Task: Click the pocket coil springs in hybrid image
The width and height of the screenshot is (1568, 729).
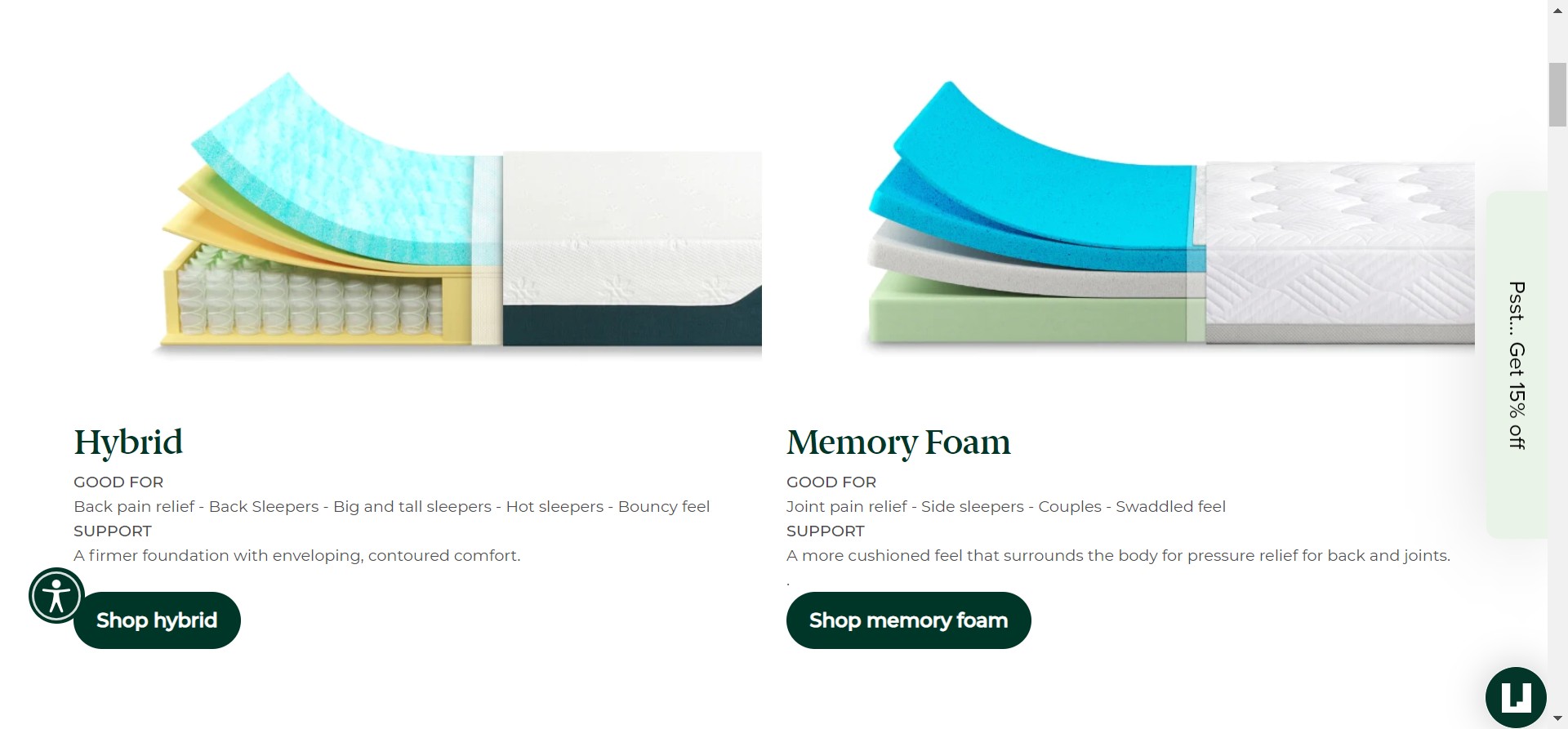Action: point(309,300)
